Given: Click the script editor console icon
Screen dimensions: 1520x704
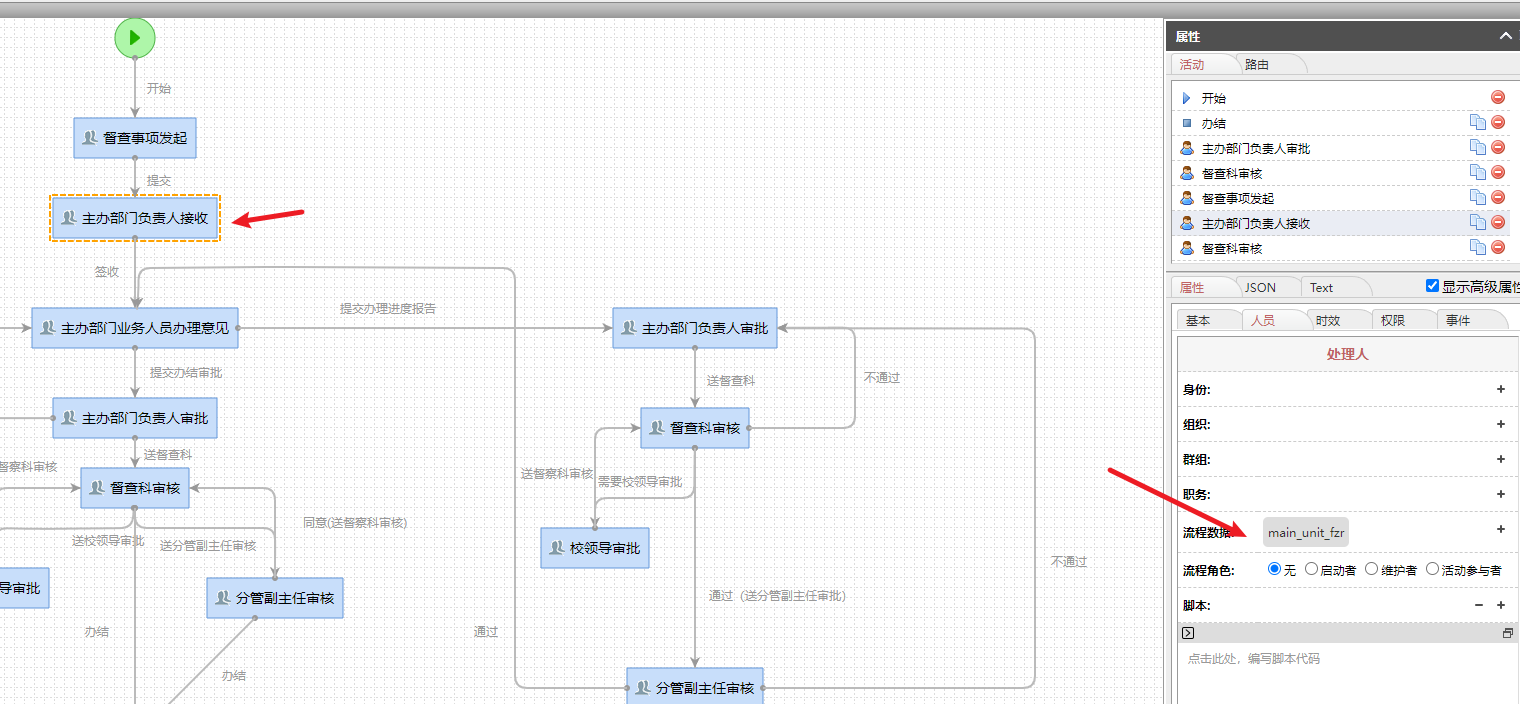Looking at the screenshot, I should pos(1188,633).
